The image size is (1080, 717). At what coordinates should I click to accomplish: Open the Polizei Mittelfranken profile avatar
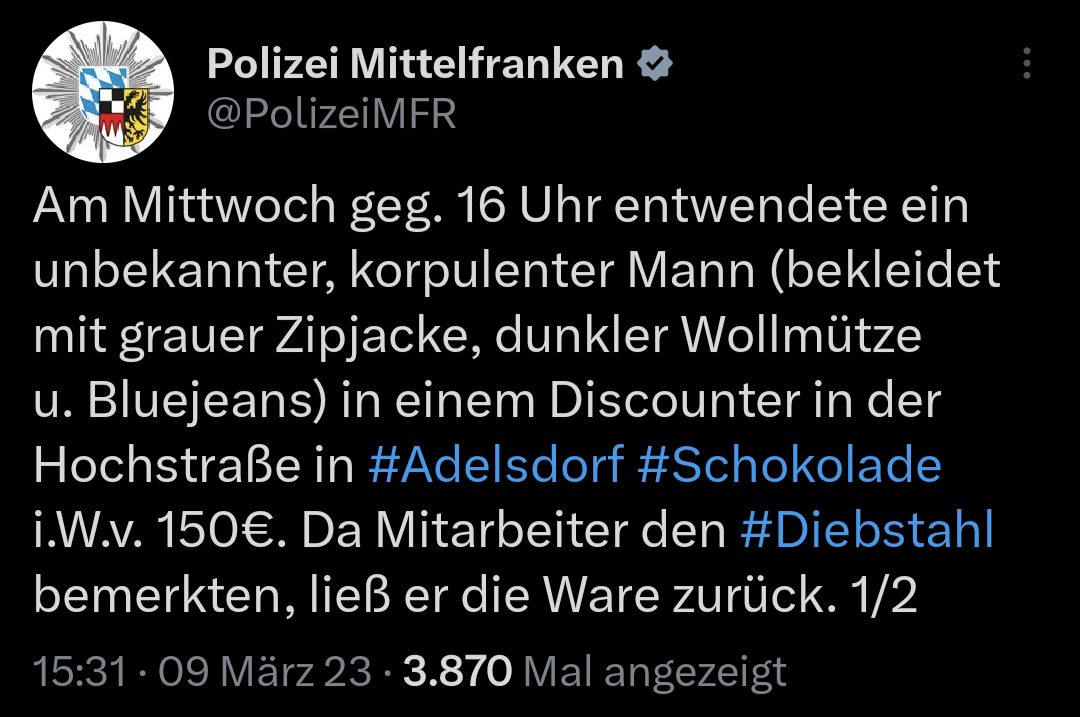pyautogui.click(x=104, y=93)
